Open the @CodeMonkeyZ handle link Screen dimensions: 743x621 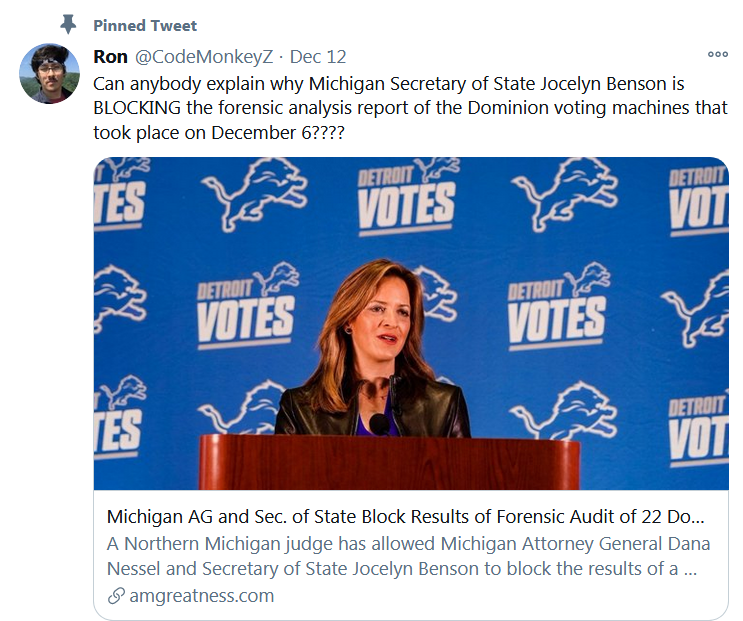click(x=204, y=57)
